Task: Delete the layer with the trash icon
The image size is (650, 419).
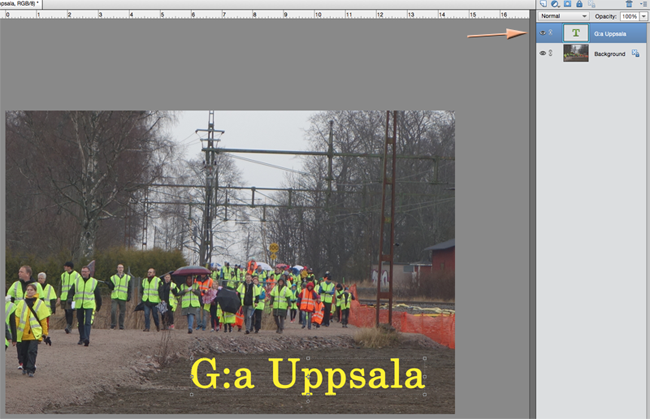Action: 629,4
